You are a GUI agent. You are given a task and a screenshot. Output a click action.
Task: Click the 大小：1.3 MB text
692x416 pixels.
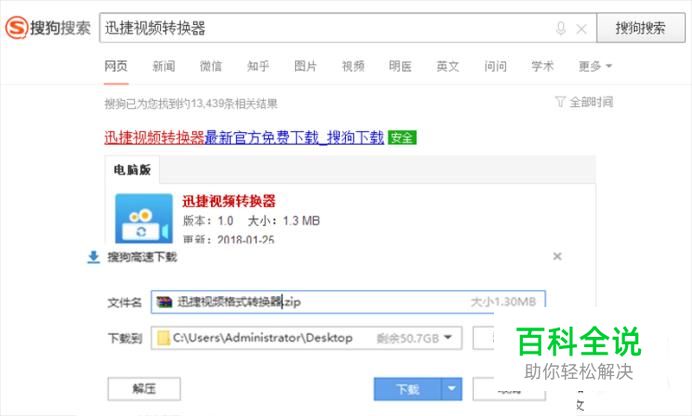click(284, 221)
